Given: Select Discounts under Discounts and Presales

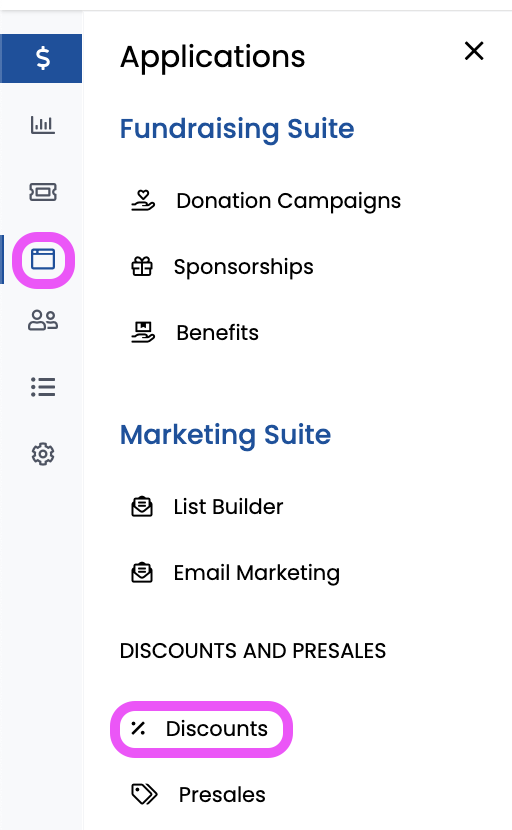Looking at the screenshot, I should [217, 729].
